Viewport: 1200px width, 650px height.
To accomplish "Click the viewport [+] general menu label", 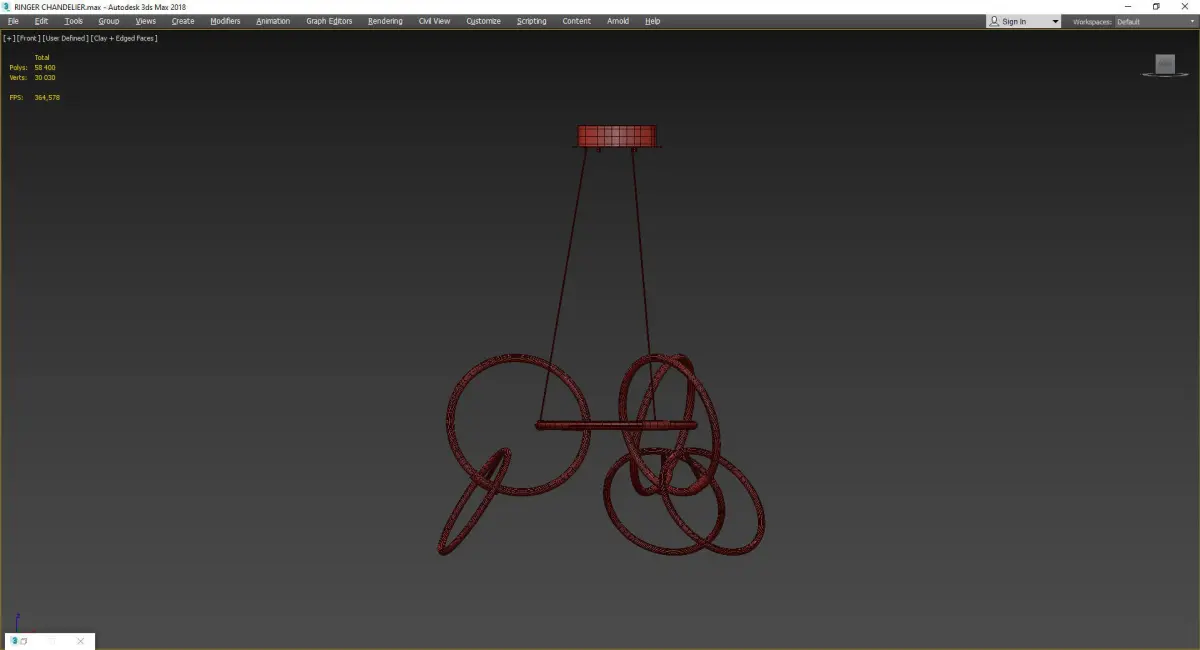I will tap(9, 38).
